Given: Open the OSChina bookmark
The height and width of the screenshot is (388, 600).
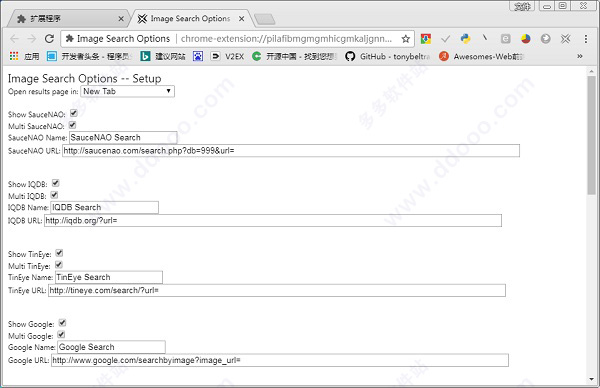Looking at the screenshot, I should [294, 57].
